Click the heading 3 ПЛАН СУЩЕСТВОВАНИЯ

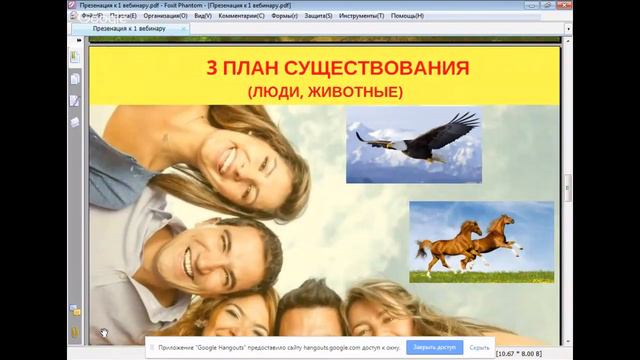[338, 68]
